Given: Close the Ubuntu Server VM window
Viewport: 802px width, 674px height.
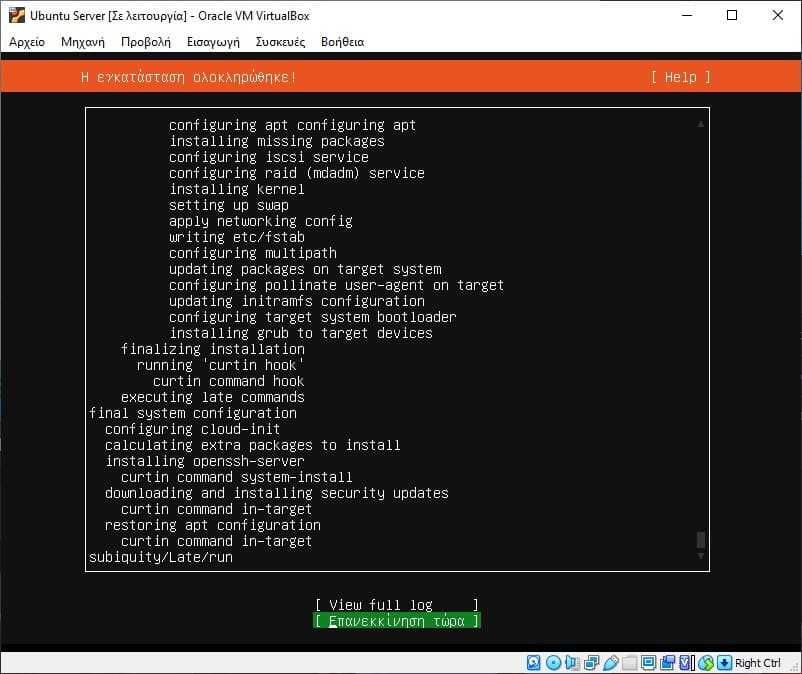Looking at the screenshot, I should pos(777,15).
